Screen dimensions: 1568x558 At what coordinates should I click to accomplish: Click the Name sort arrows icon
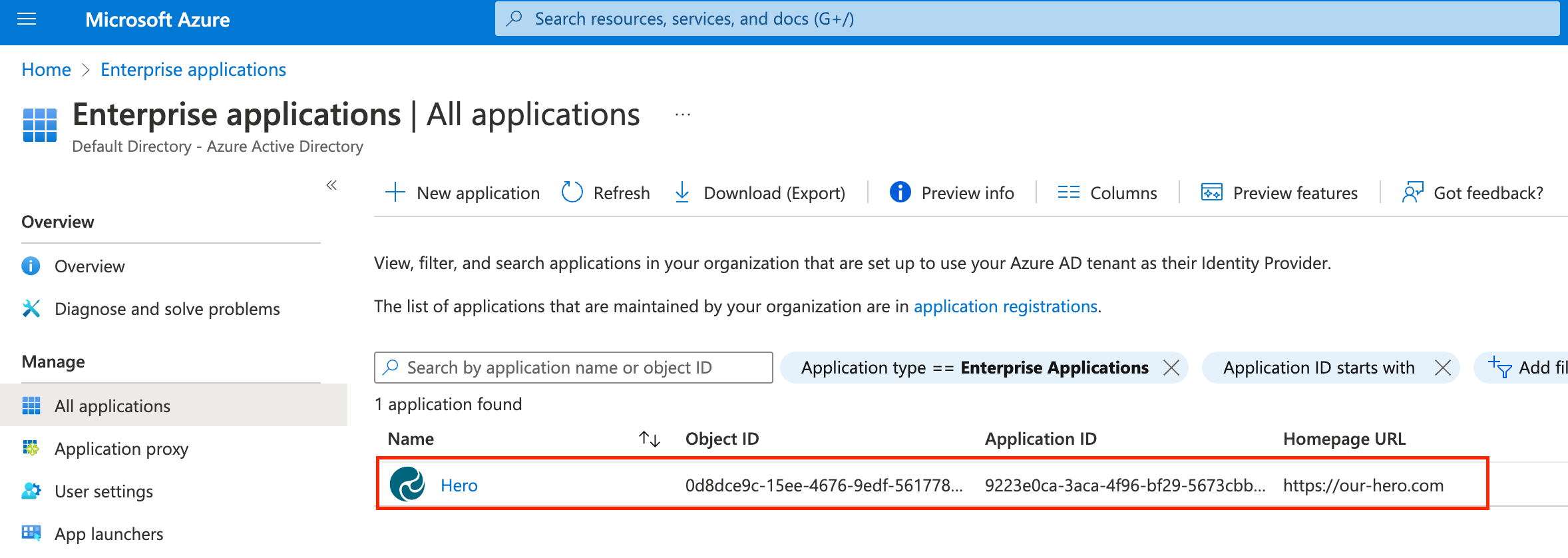tap(650, 439)
